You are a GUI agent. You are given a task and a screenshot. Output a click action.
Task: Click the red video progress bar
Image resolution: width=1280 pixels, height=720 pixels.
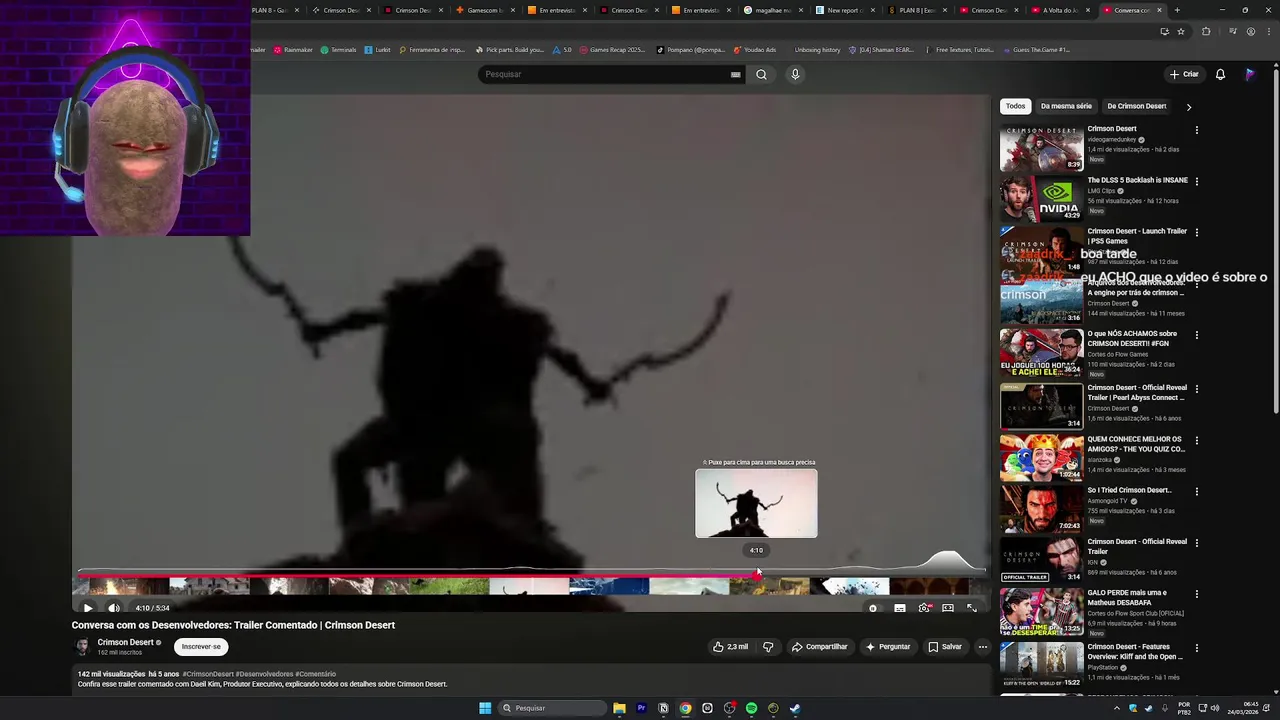coord(418,574)
